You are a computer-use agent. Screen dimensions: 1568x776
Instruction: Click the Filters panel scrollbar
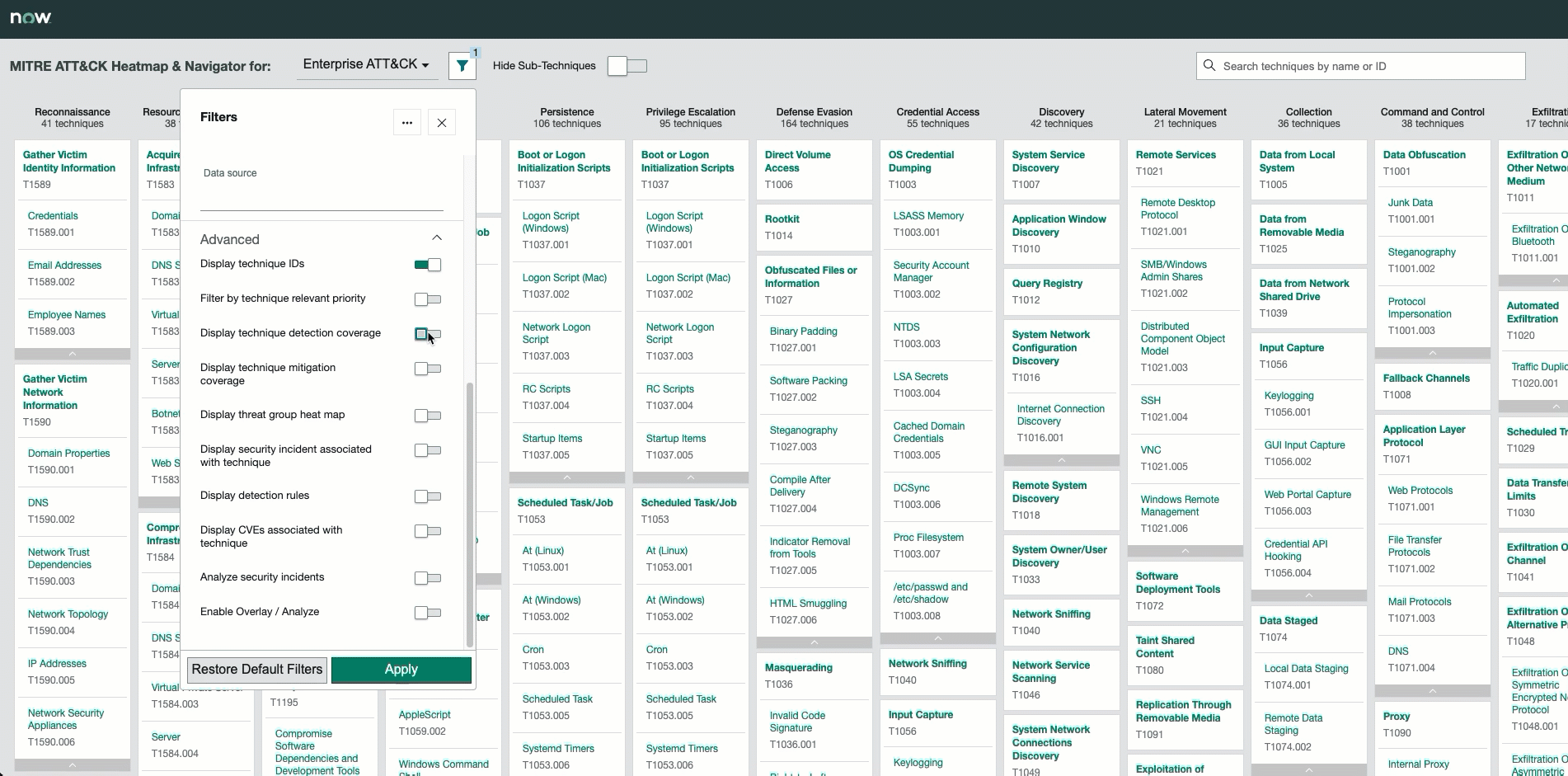point(470,515)
